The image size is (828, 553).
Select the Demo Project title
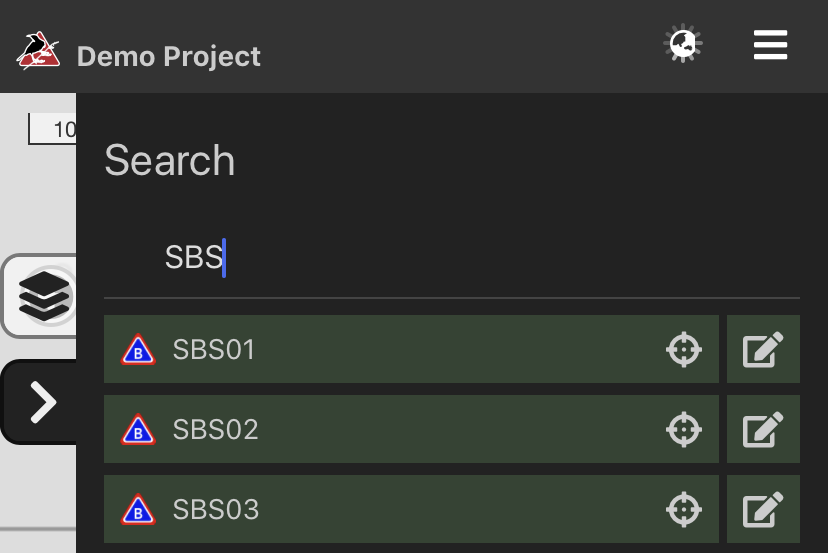point(168,57)
